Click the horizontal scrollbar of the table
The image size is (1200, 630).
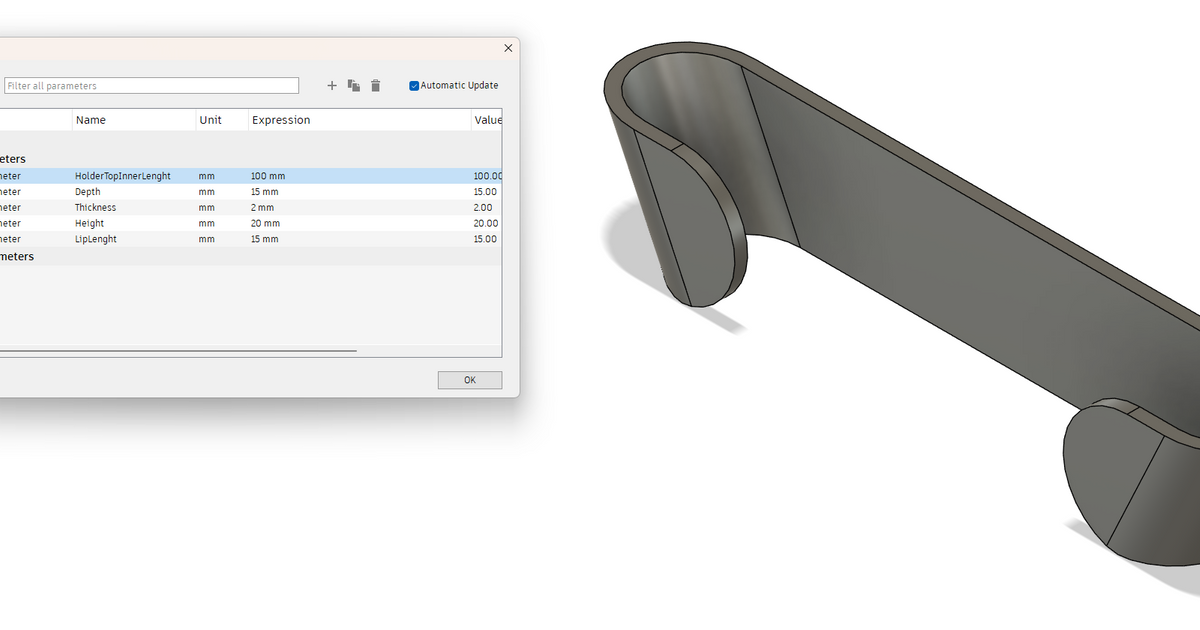click(x=178, y=351)
